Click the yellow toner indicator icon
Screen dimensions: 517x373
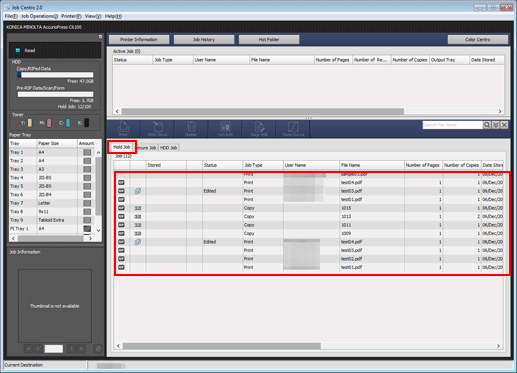(30, 123)
